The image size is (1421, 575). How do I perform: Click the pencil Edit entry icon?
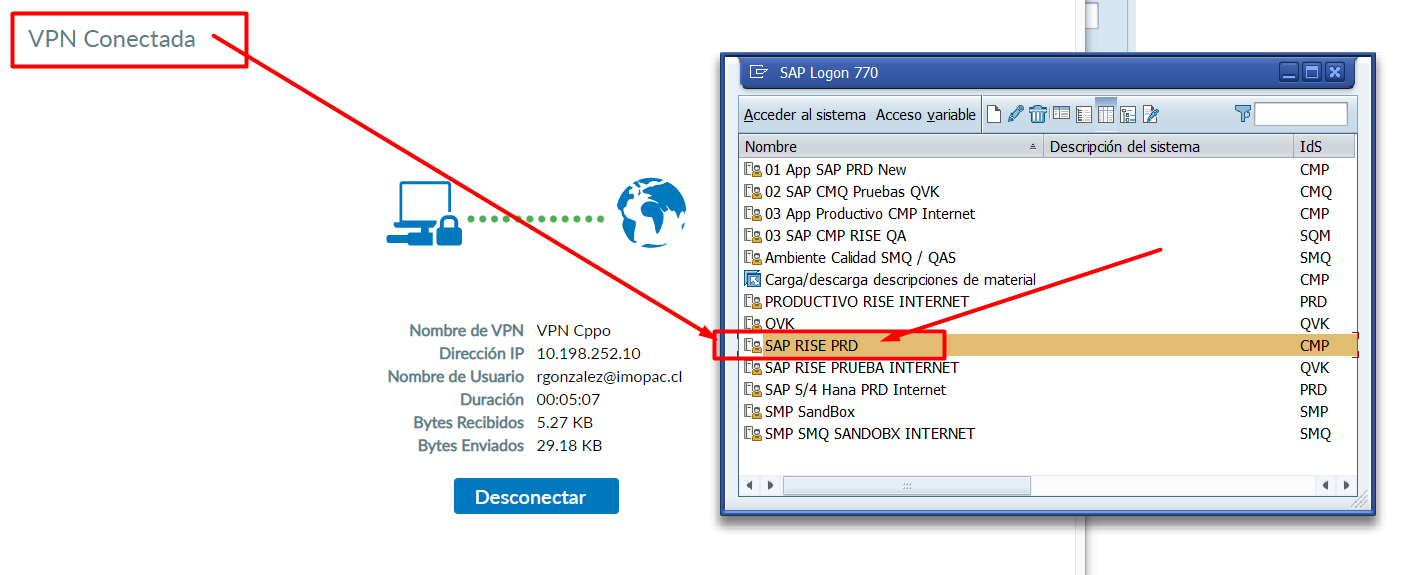[1016, 114]
